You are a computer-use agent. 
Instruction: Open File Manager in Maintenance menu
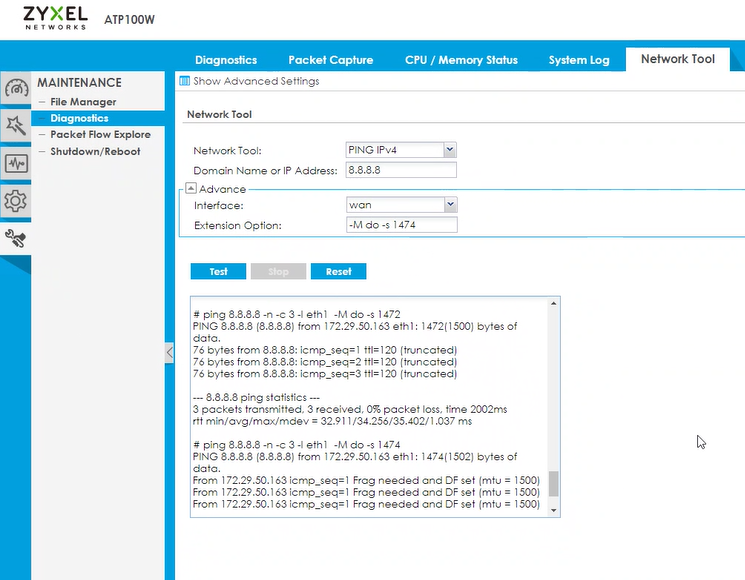click(83, 102)
